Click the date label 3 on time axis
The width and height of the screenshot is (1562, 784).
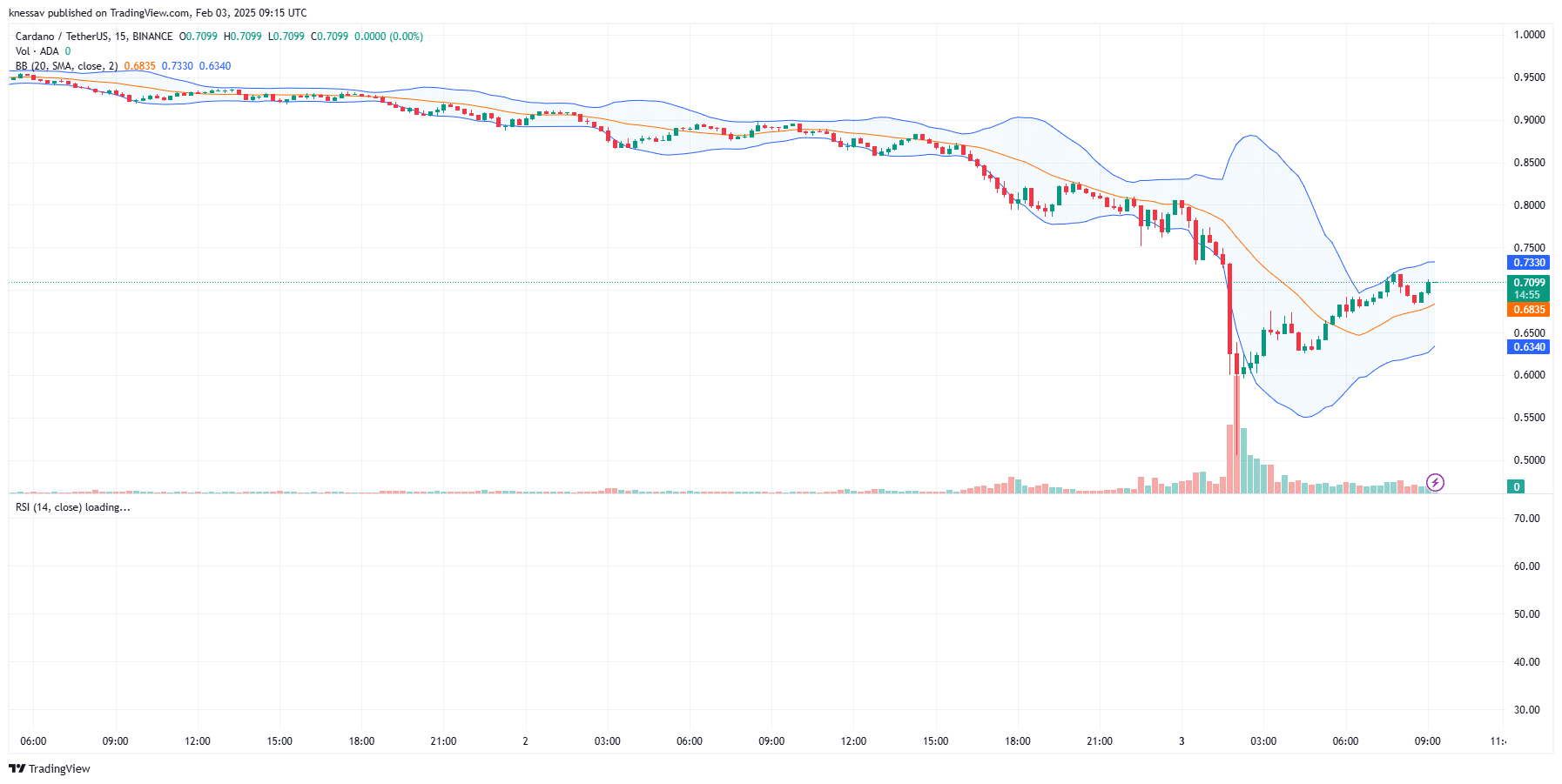pyautogui.click(x=1182, y=741)
